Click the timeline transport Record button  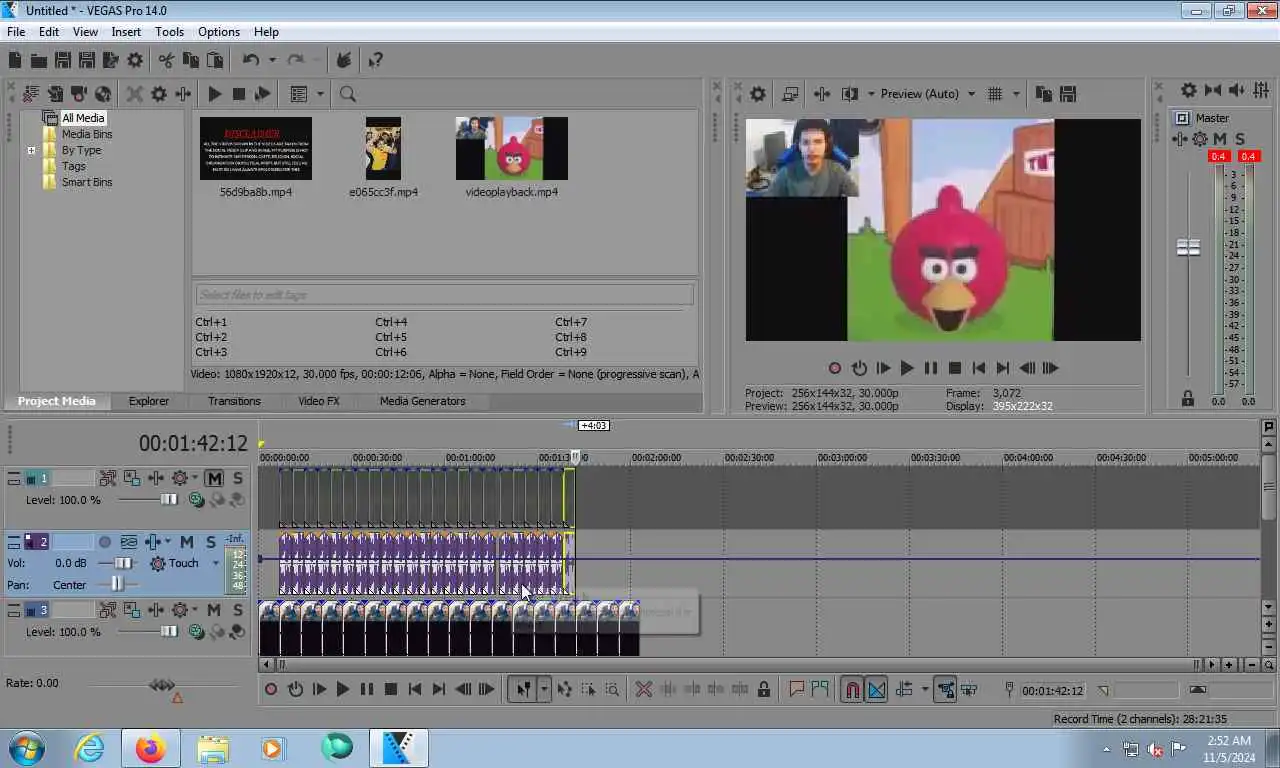pos(270,690)
